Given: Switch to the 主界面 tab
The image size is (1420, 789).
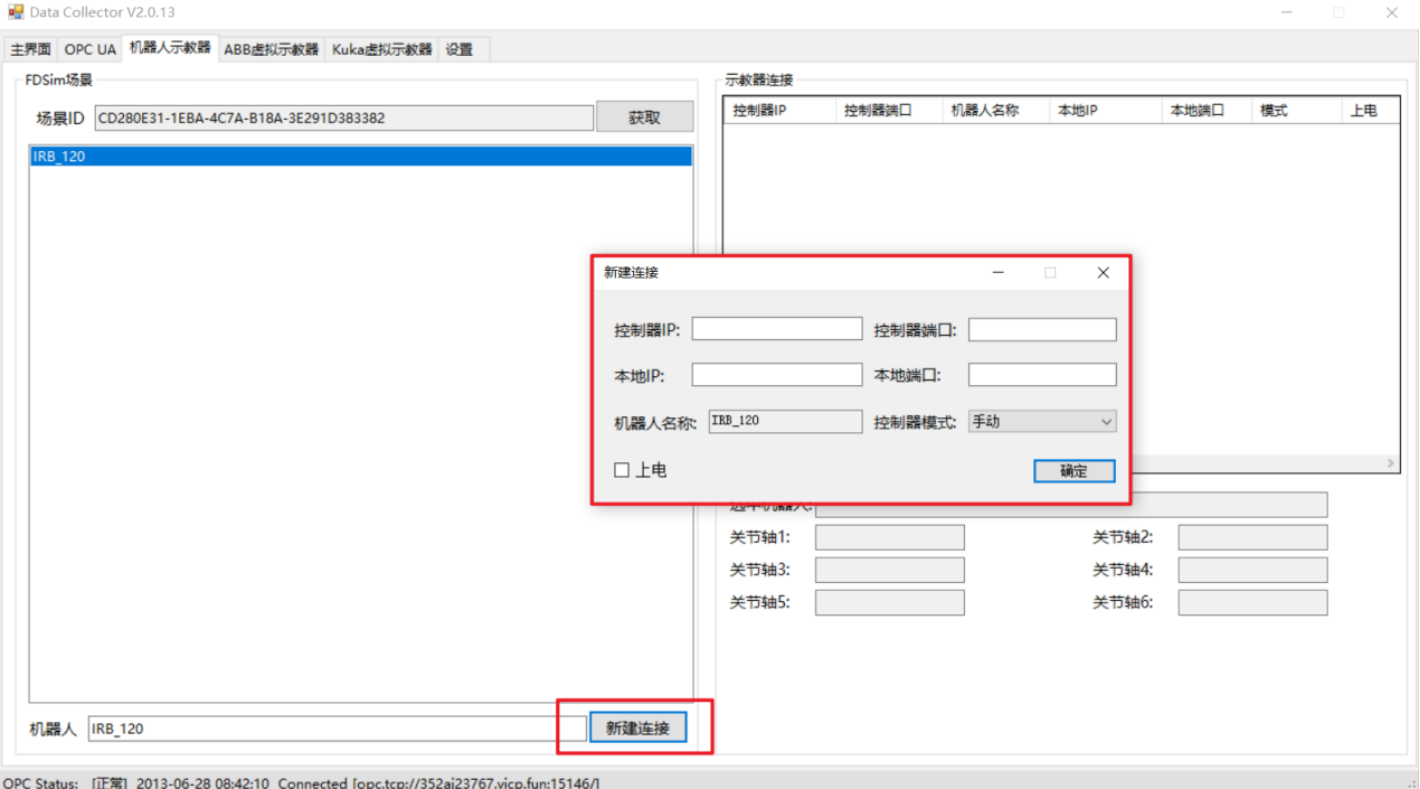Looking at the screenshot, I should coord(31,49).
